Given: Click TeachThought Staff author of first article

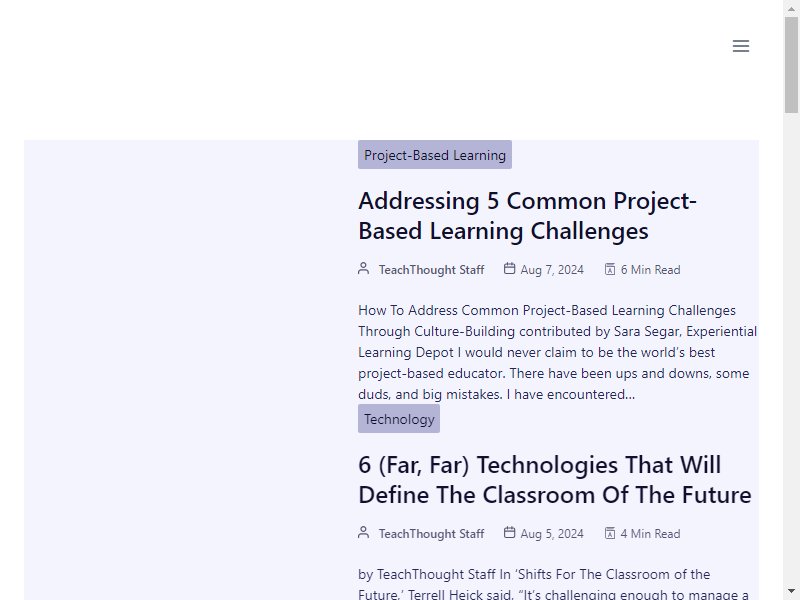Looking at the screenshot, I should pos(431,270).
